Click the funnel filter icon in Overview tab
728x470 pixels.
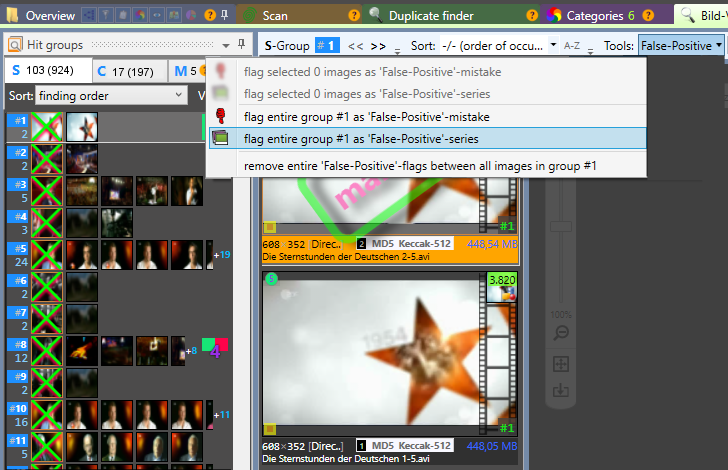click(x=106, y=15)
